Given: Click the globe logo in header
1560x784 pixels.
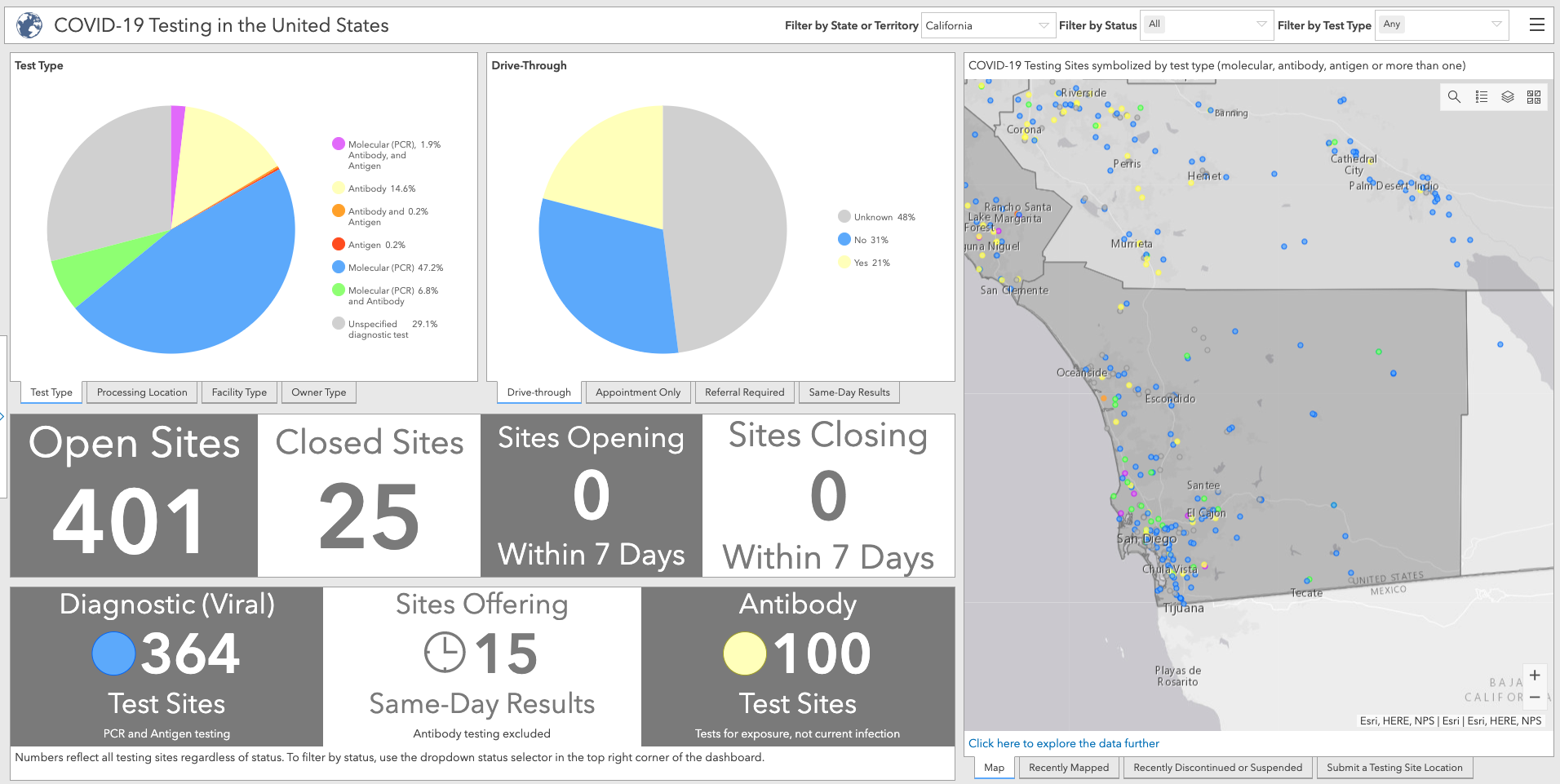Looking at the screenshot, I should [29, 25].
